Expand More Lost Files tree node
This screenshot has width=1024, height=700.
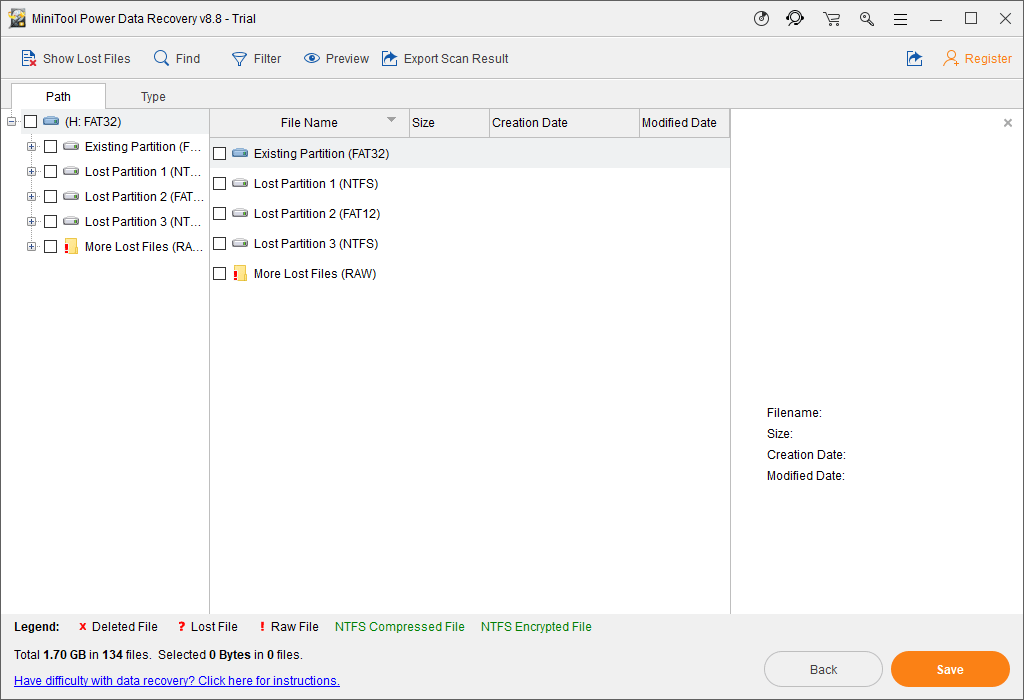click(32, 247)
